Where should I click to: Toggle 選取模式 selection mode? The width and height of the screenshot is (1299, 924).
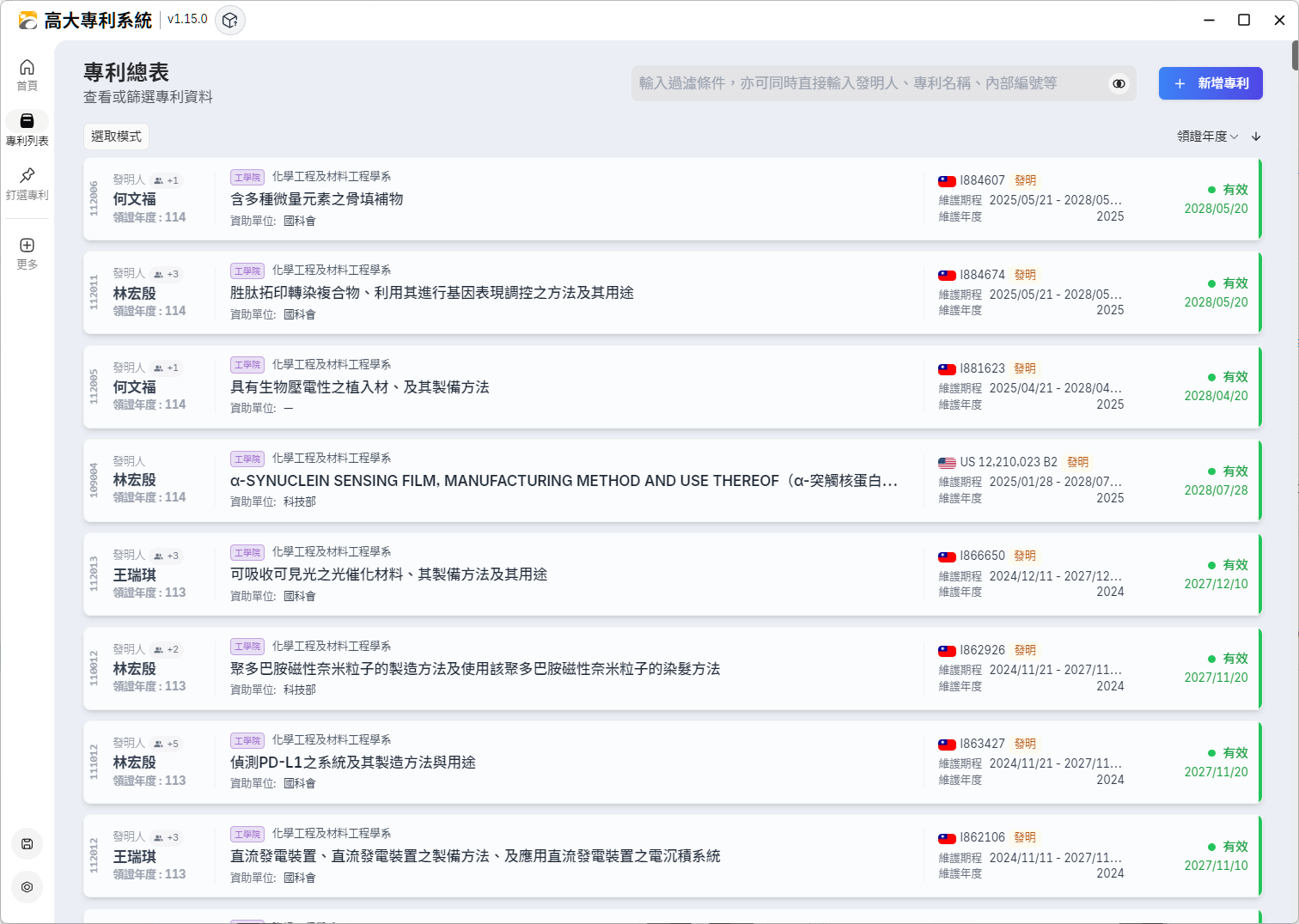click(116, 137)
